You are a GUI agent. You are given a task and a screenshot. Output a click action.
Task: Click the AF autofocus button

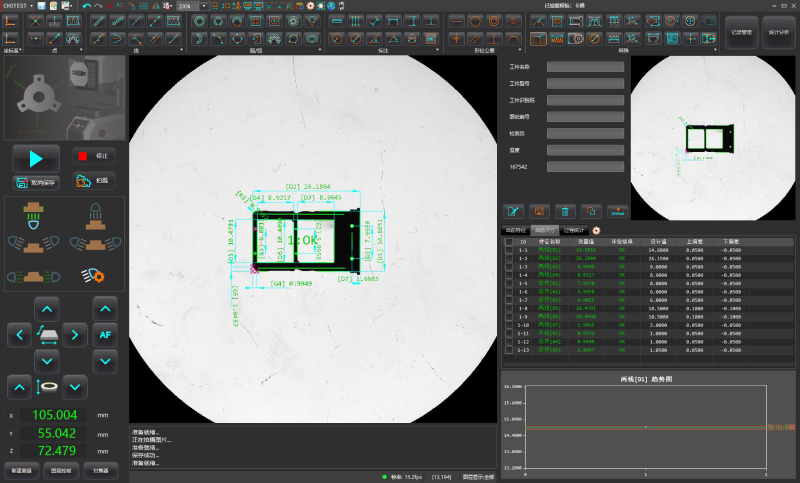click(x=105, y=334)
